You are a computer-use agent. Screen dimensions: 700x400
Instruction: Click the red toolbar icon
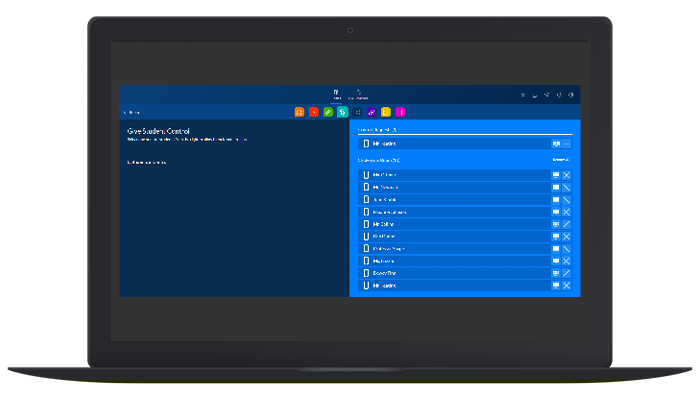pyautogui.click(x=314, y=112)
